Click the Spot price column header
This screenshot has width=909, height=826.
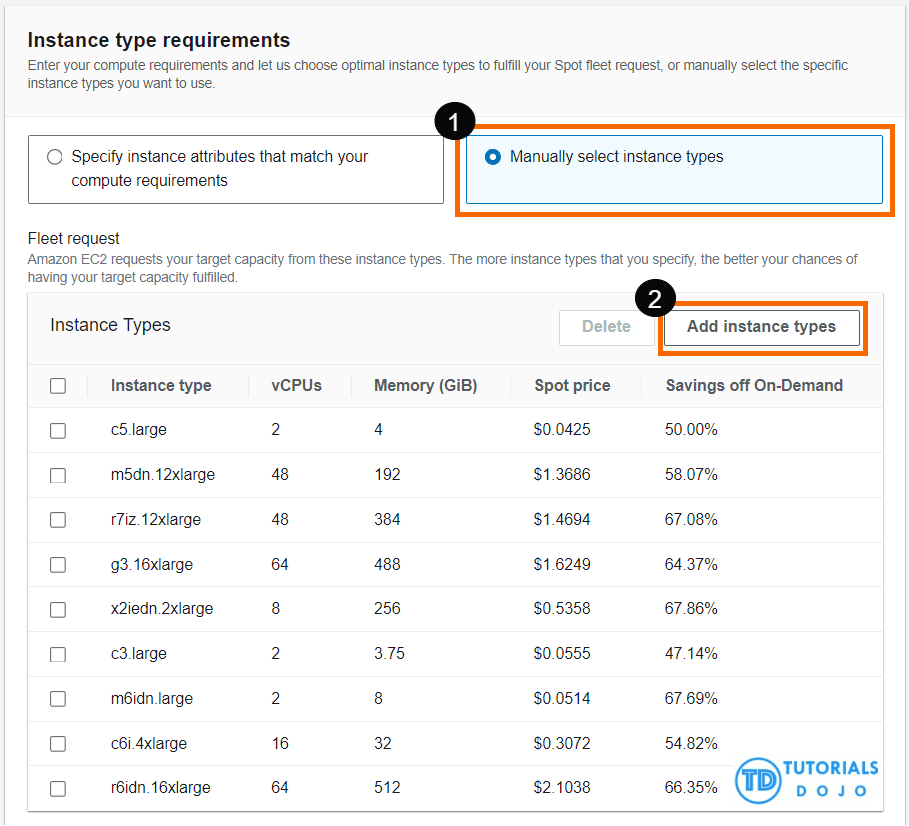(572, 386)
